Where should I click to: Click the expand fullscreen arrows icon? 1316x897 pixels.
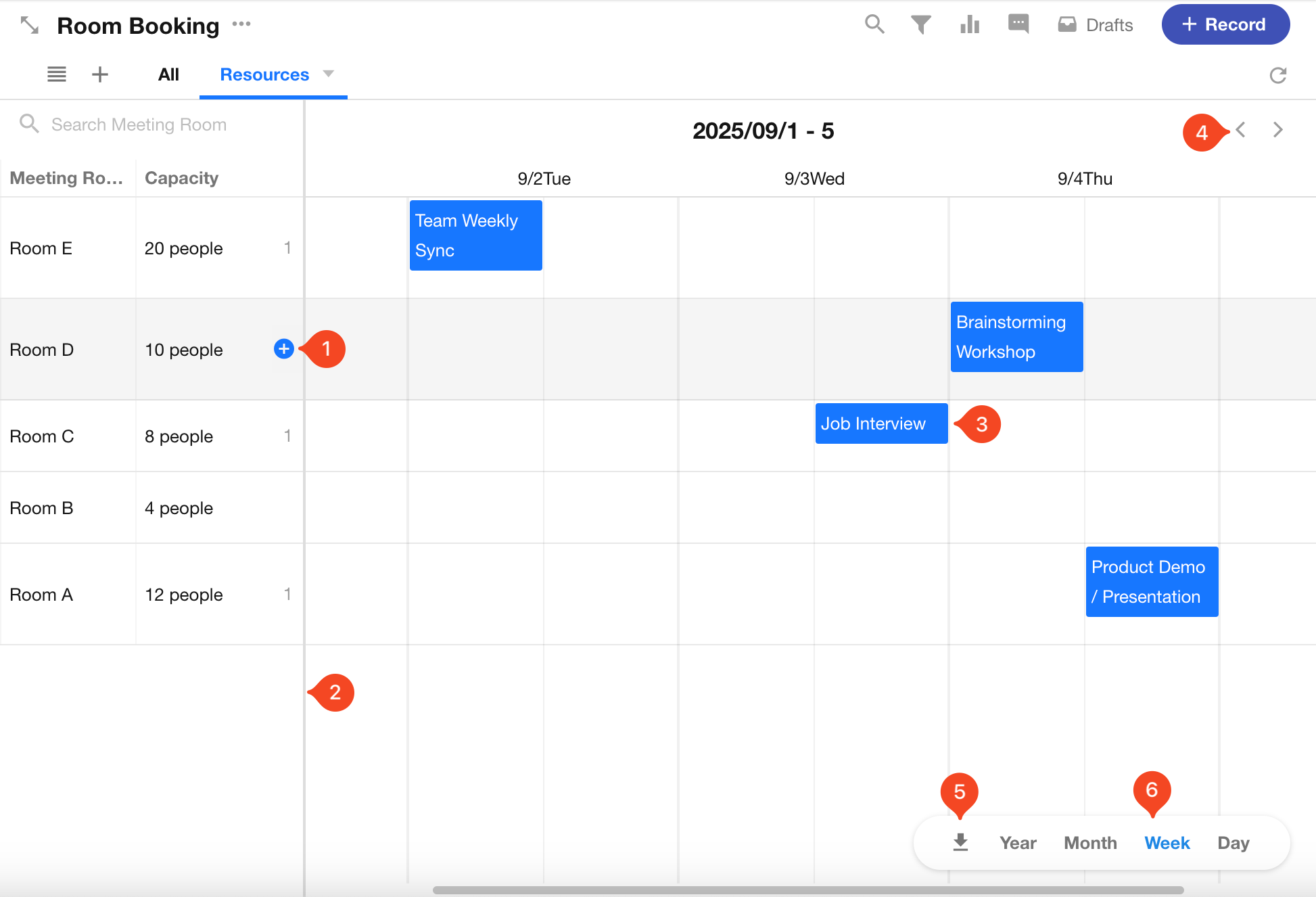click(x=30, y=26)
